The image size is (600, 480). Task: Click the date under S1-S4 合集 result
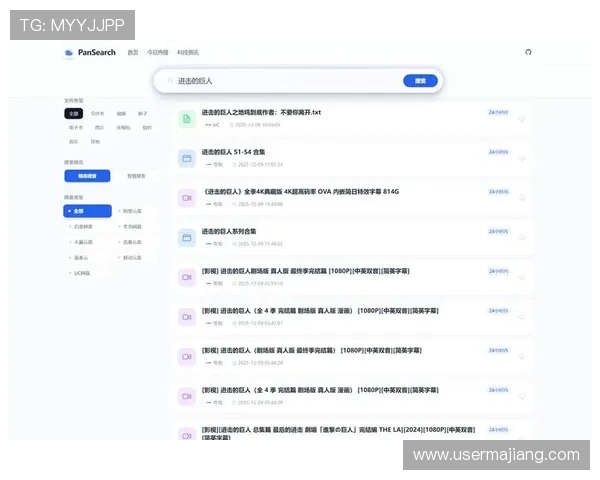coord(258,165)
